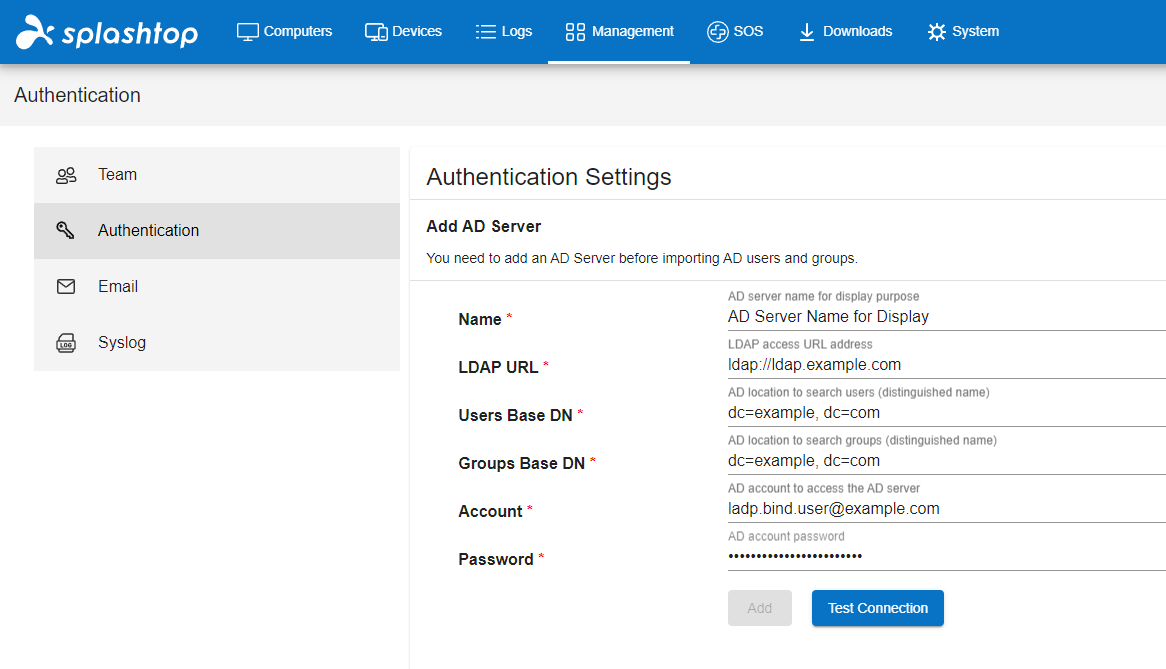Click the Authentication key icon
This screenshot has width=1166, height=669.
[x=65, y=230]
